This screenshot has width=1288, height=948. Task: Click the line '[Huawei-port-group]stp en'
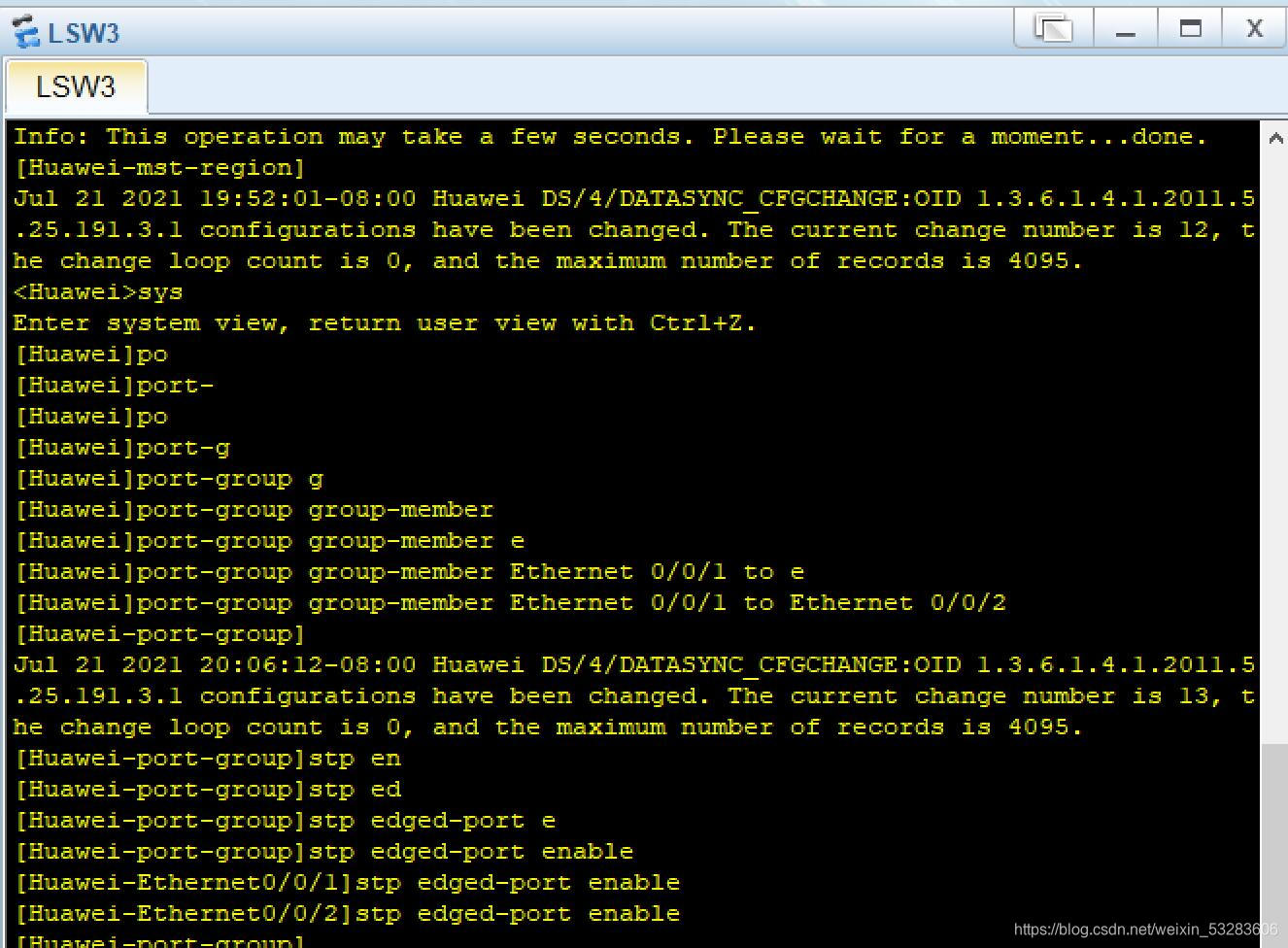coord(207,758)
